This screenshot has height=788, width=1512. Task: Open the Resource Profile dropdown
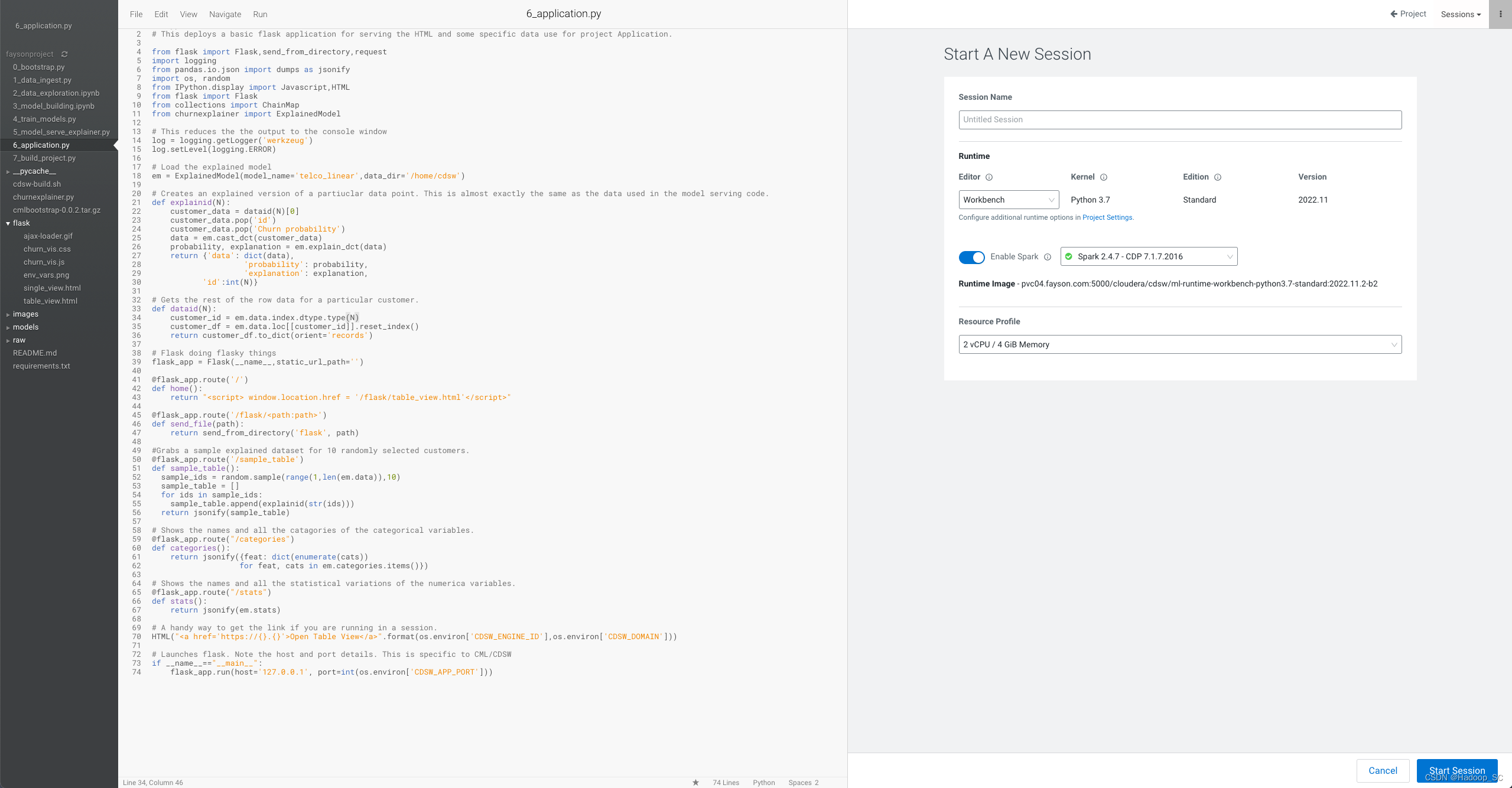(x=1179, y=344)
